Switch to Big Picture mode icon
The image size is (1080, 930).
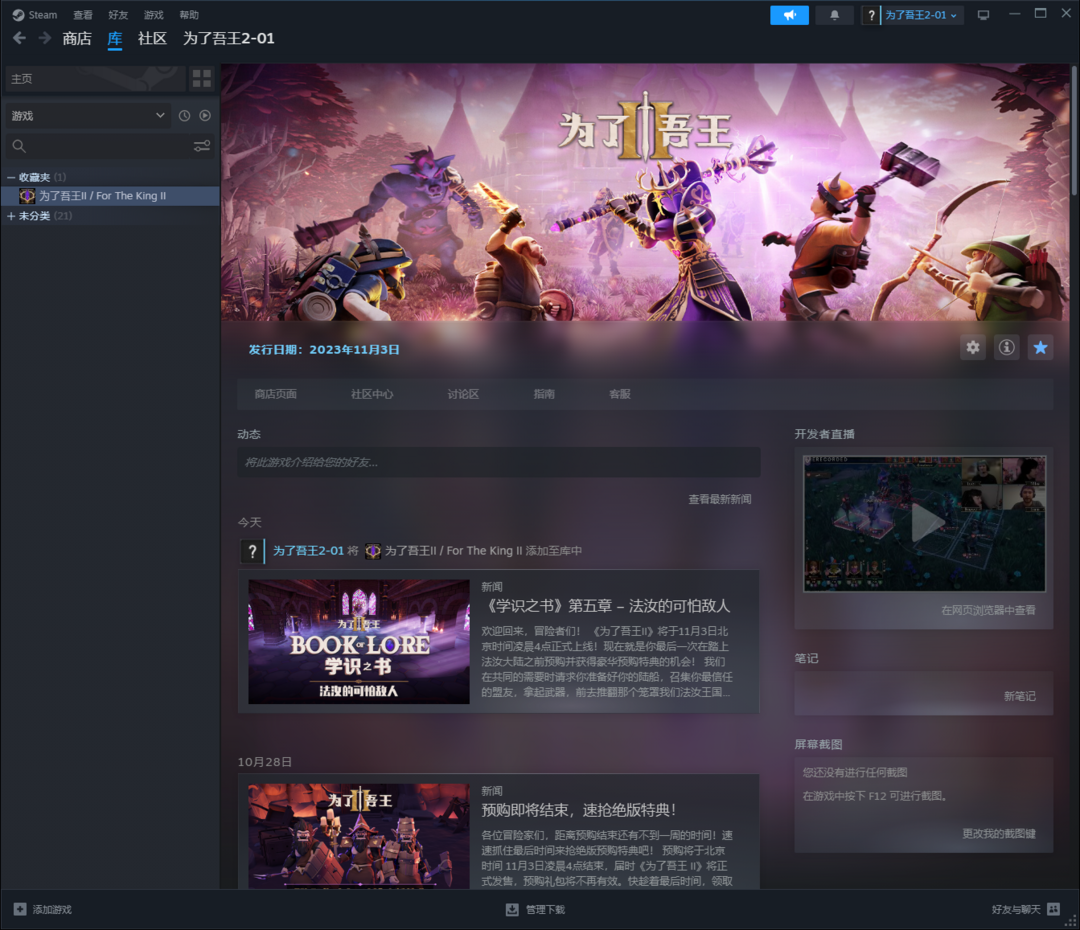pyautogui.click(x=983, y=14)
